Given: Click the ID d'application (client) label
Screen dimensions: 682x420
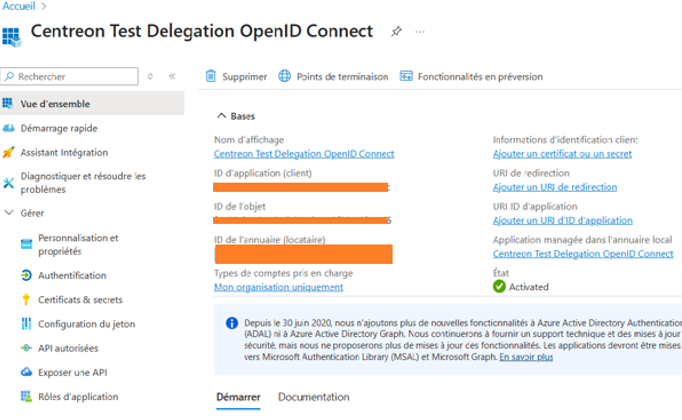Looking at the screenshot, I should [x=263, y=173].
